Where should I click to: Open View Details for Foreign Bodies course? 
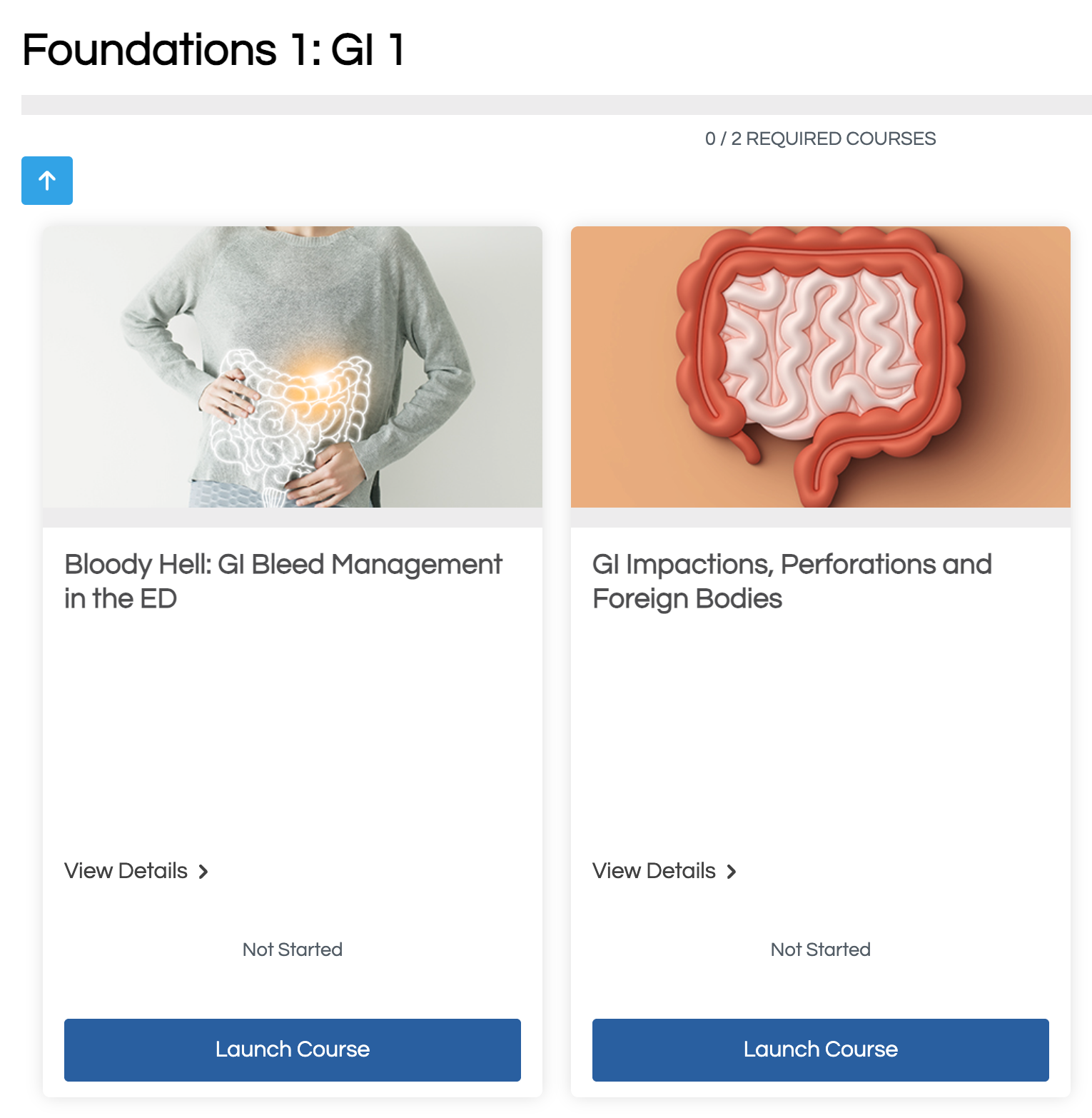coord(654,871)
